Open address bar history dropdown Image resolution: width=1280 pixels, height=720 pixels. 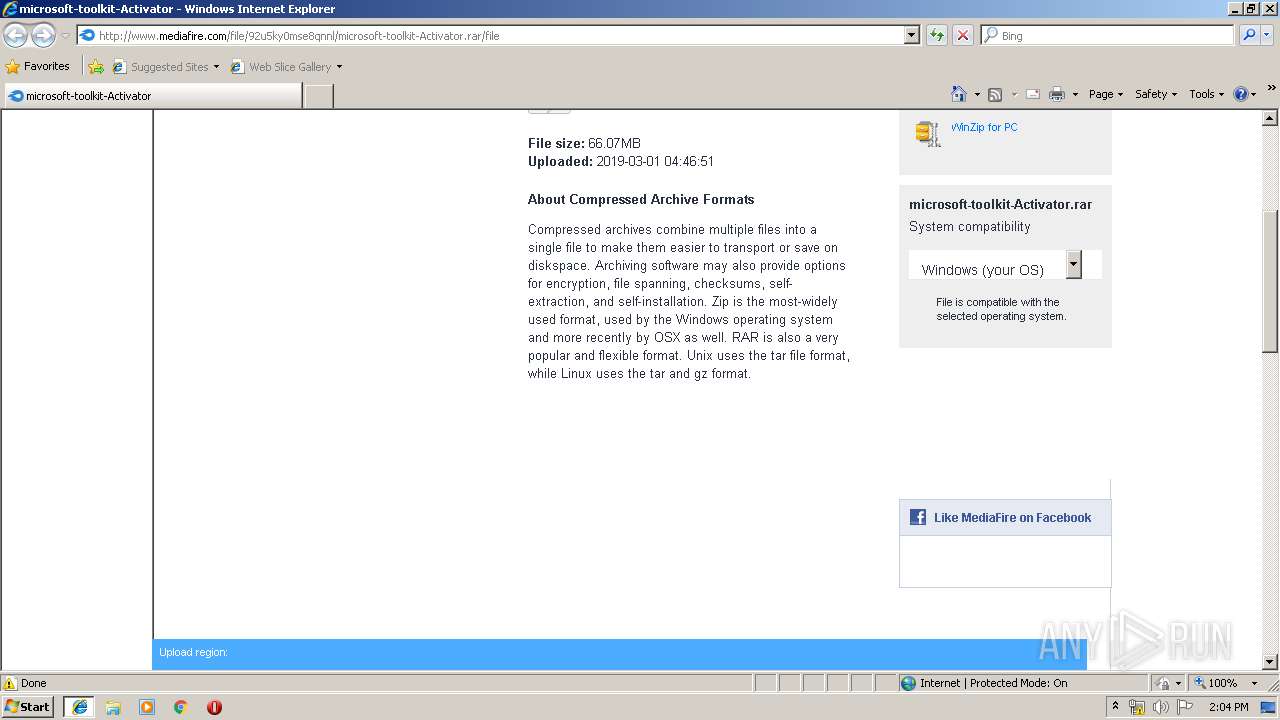click(911, 35)
